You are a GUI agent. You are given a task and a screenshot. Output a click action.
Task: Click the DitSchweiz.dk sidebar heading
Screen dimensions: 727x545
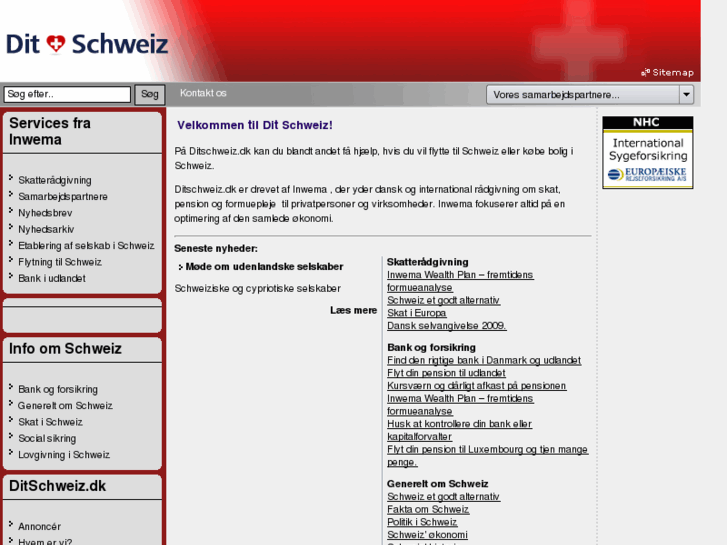click(57, 486)
